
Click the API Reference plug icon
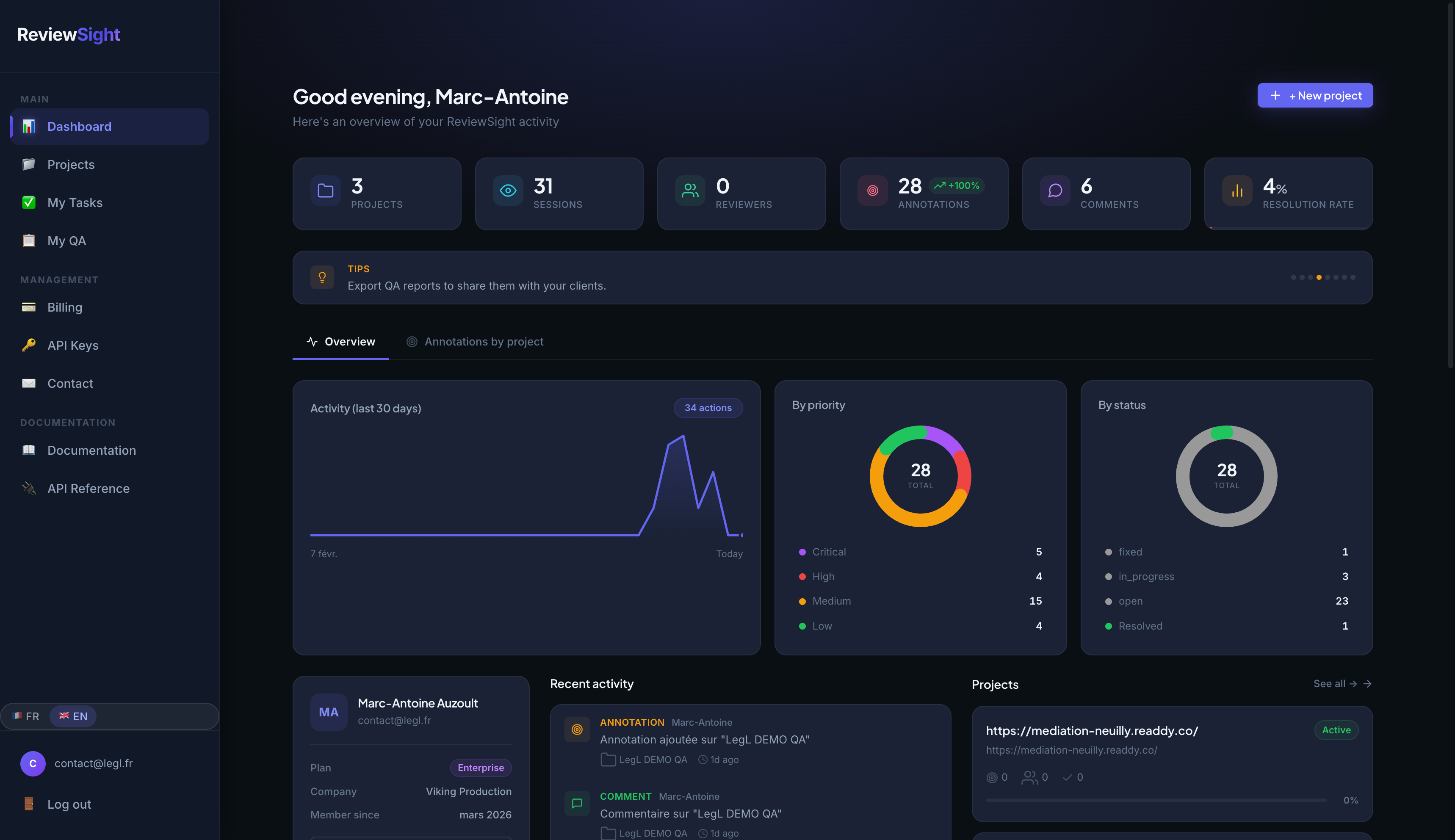tap(28, 488)
